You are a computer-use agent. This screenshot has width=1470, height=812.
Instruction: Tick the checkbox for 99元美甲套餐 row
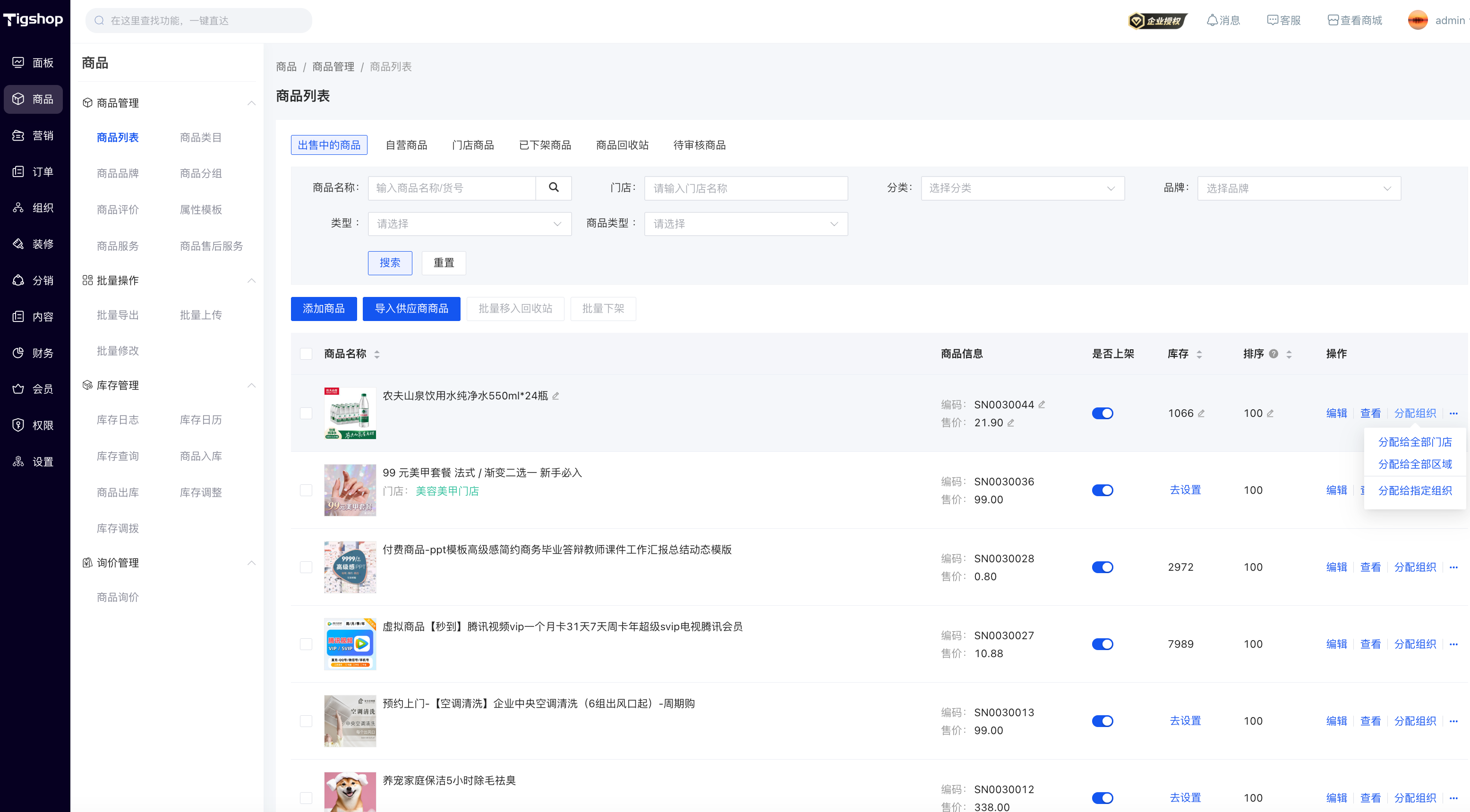click(306, 491)
